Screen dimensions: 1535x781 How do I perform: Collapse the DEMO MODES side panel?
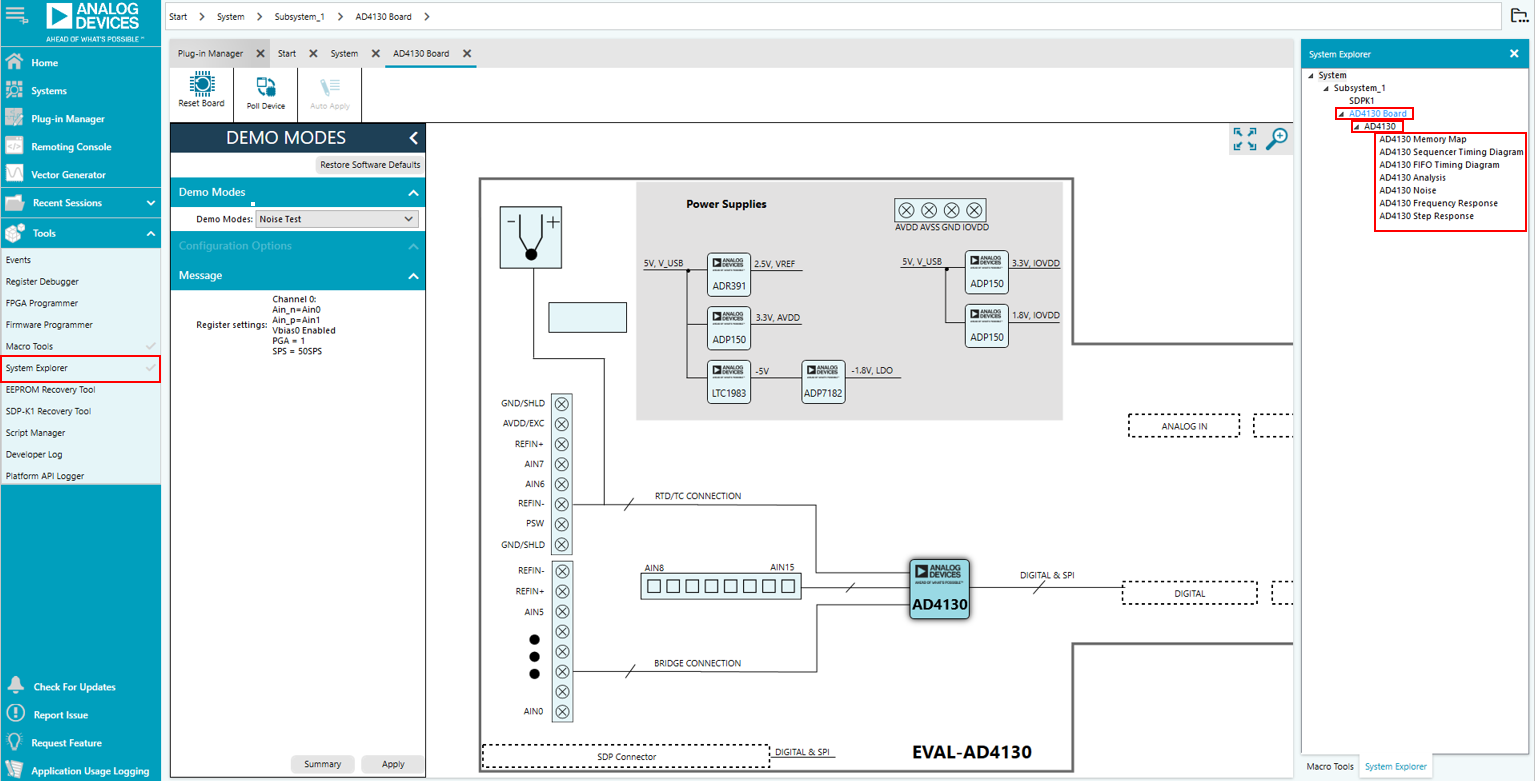coord(414,138)
